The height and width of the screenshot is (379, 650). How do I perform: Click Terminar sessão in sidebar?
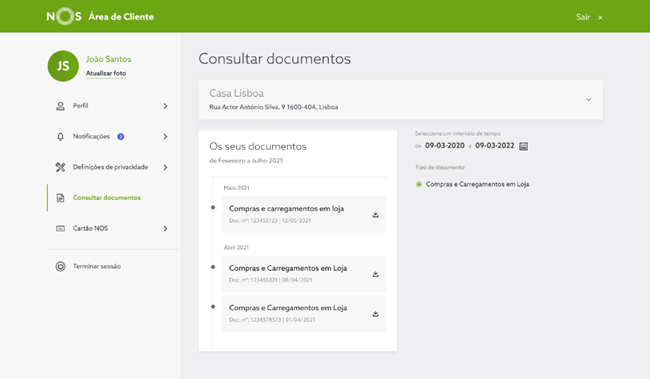click(97, 266)
